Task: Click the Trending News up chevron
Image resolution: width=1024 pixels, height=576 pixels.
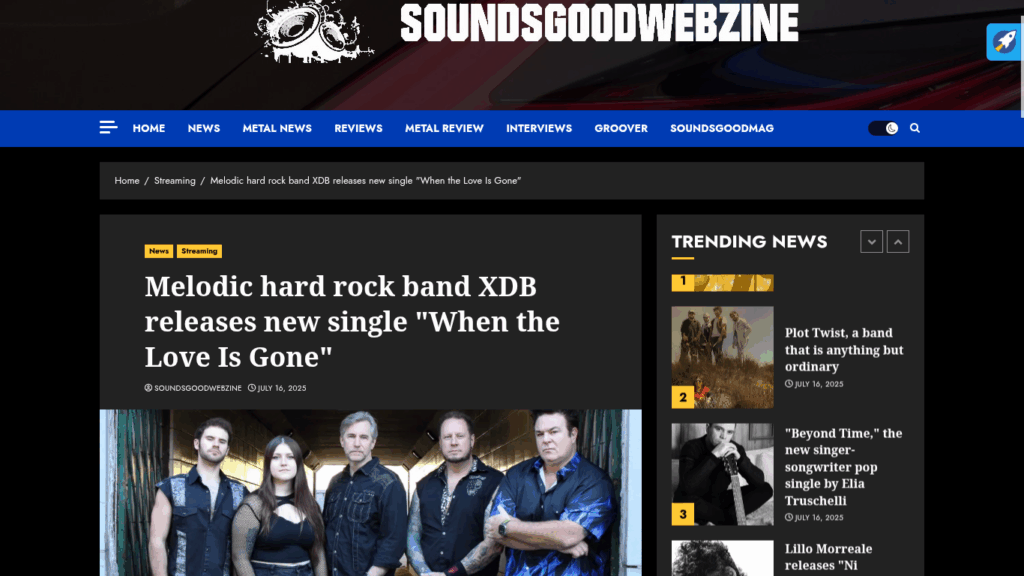Action: 898,242
